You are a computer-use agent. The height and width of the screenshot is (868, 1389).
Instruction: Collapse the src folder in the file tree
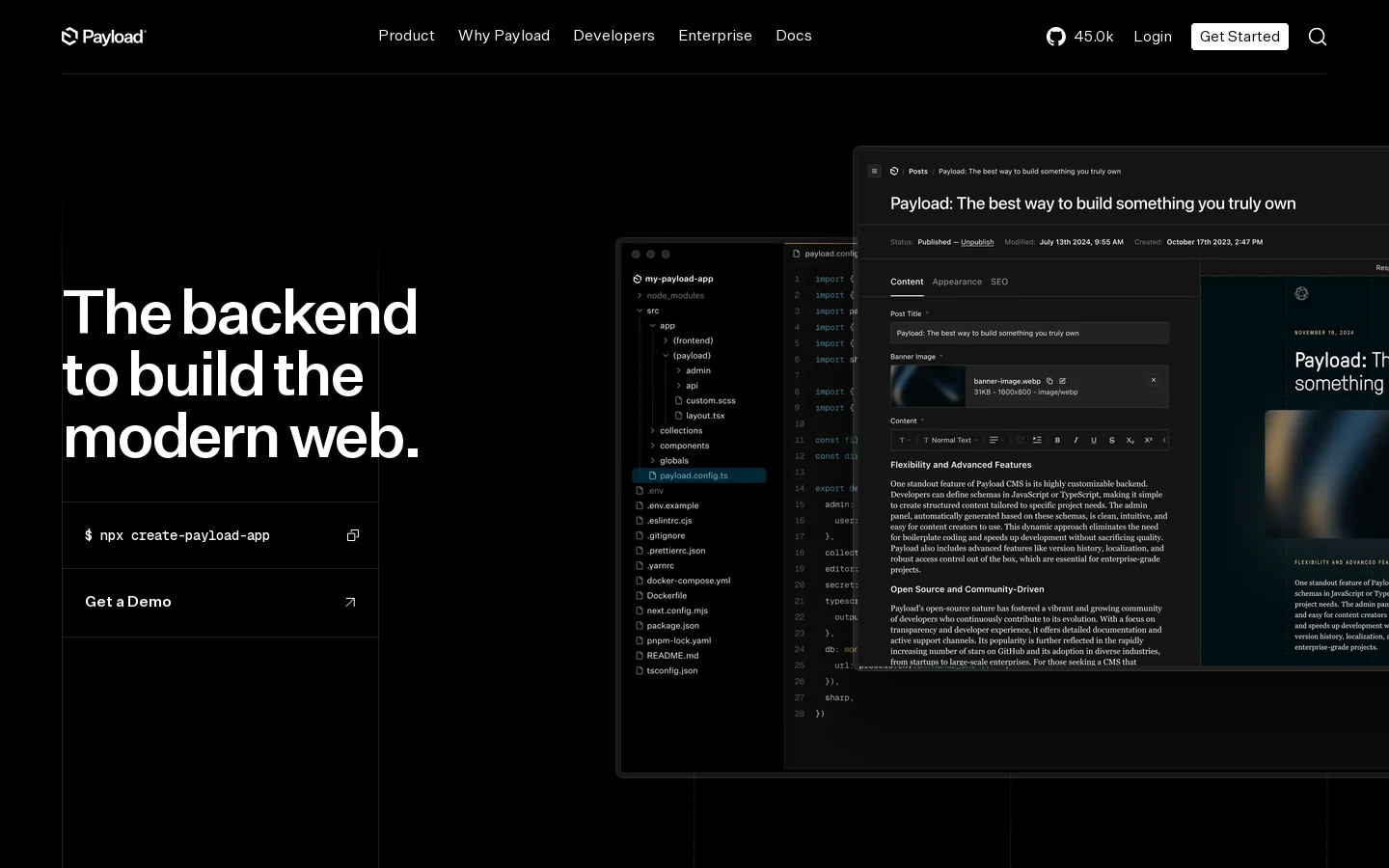(646, 311)
